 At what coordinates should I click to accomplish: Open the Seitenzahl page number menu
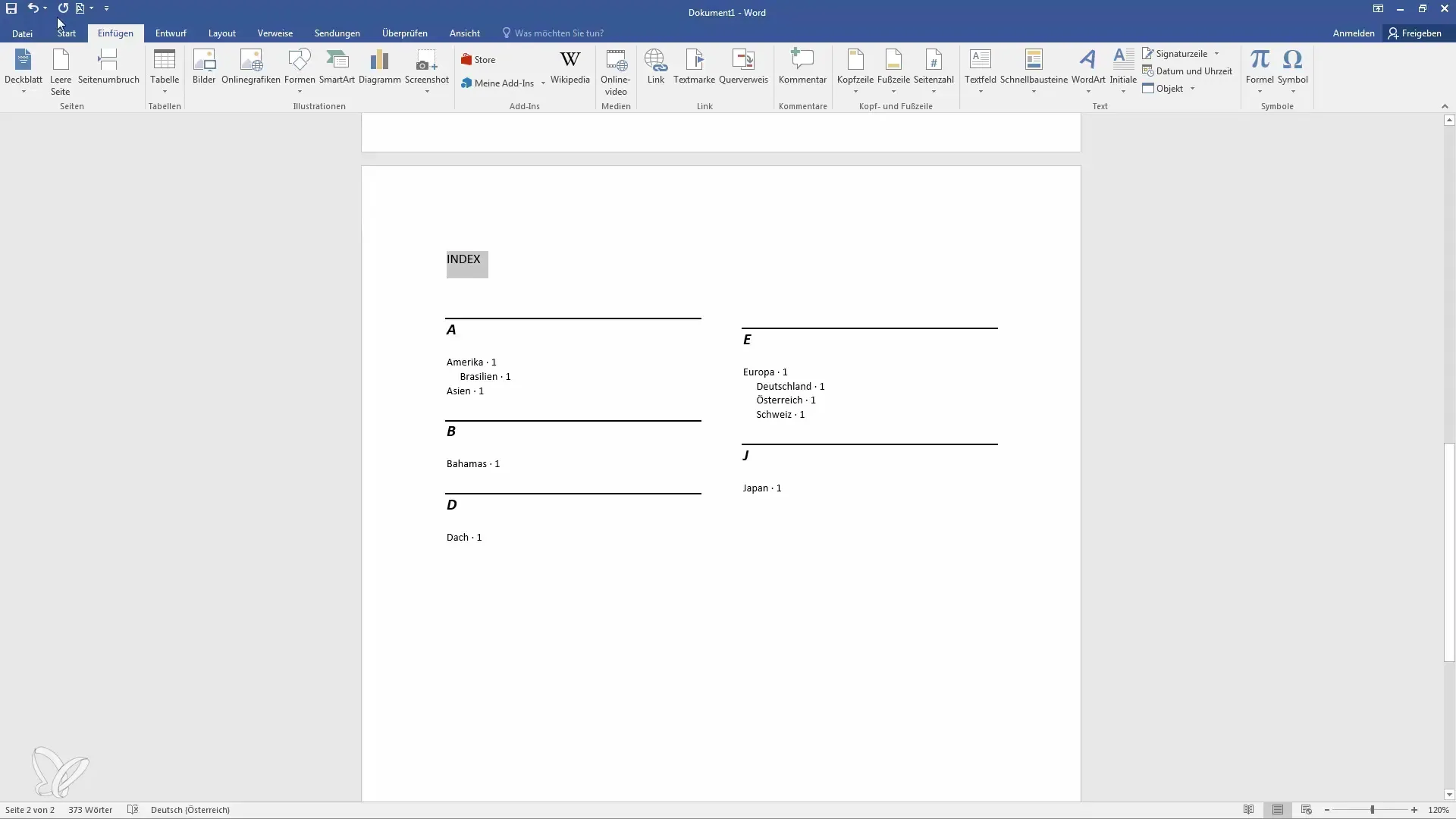click(x=934, y=71)
